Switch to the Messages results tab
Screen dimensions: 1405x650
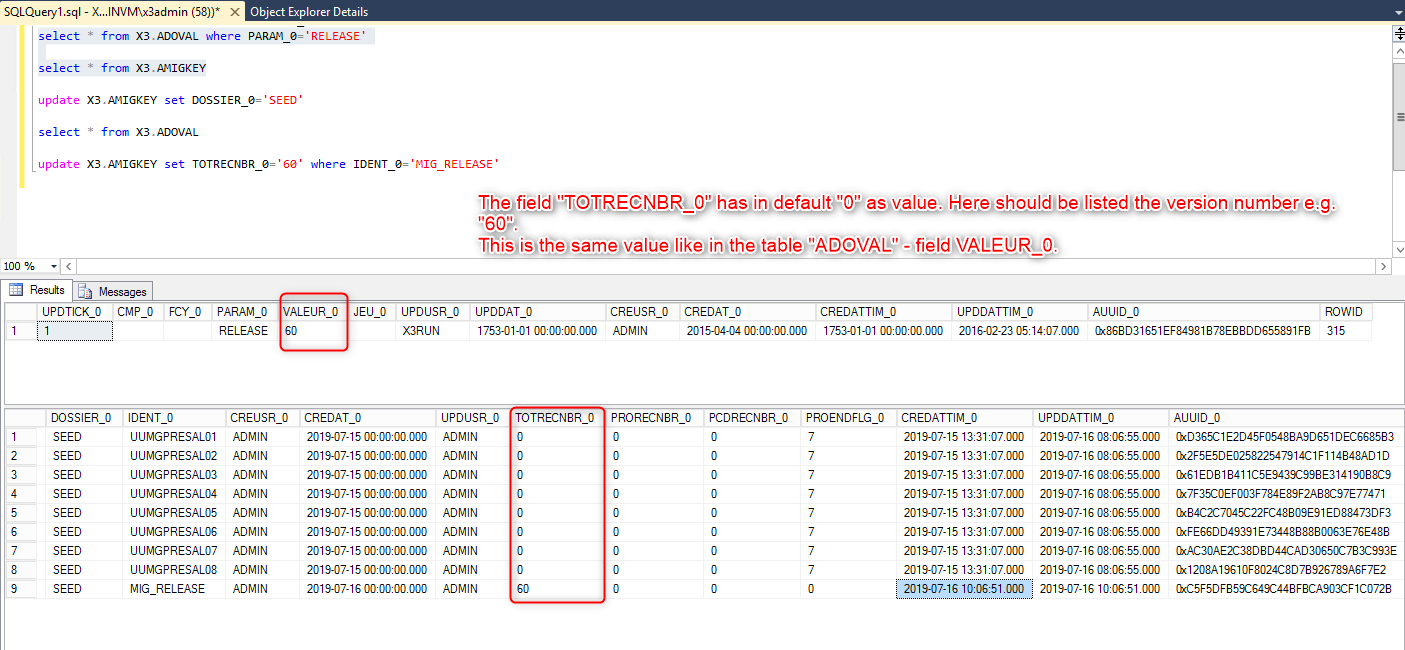tap(113, 291)
